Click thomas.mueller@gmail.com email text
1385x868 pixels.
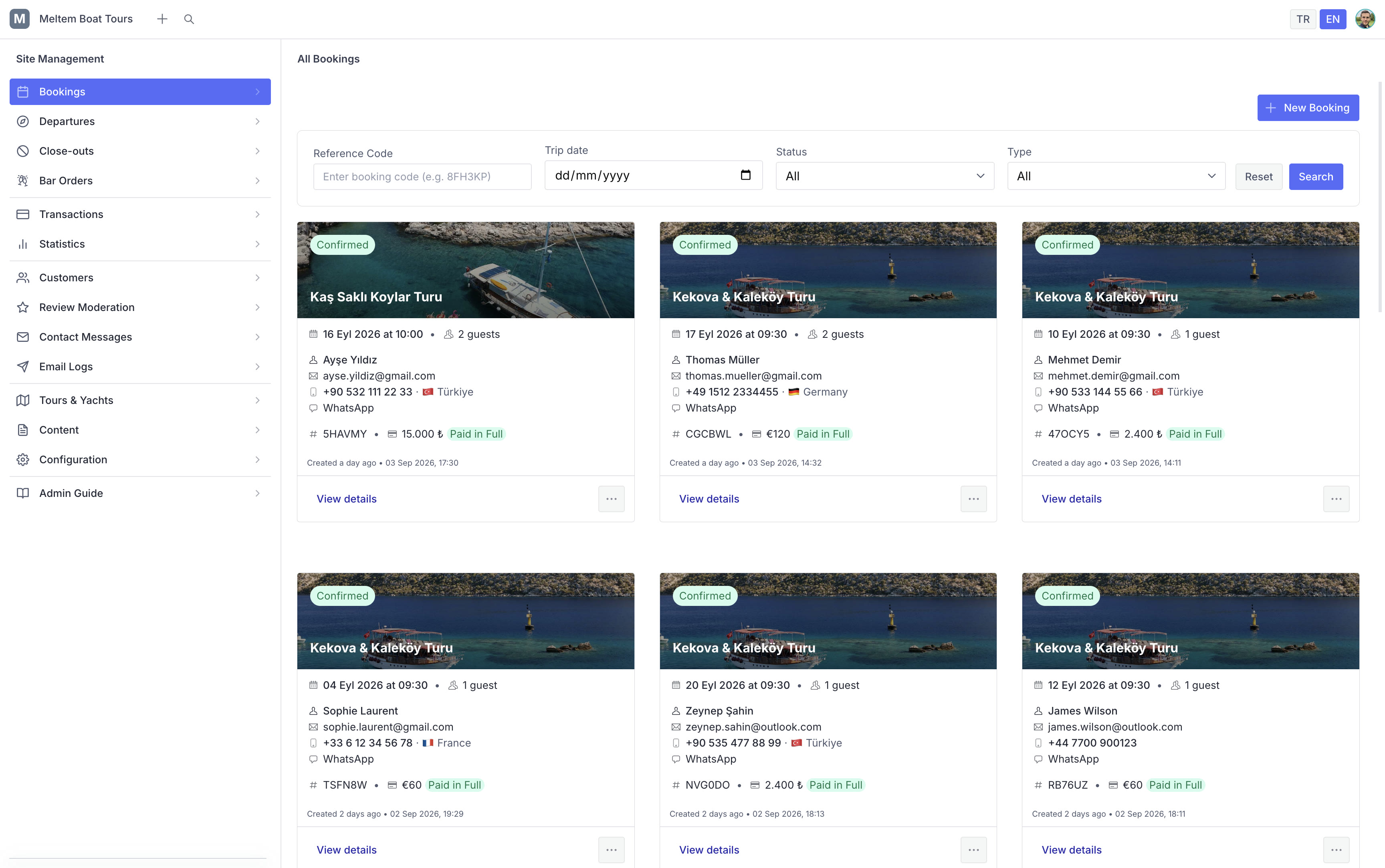pos(754,376)
